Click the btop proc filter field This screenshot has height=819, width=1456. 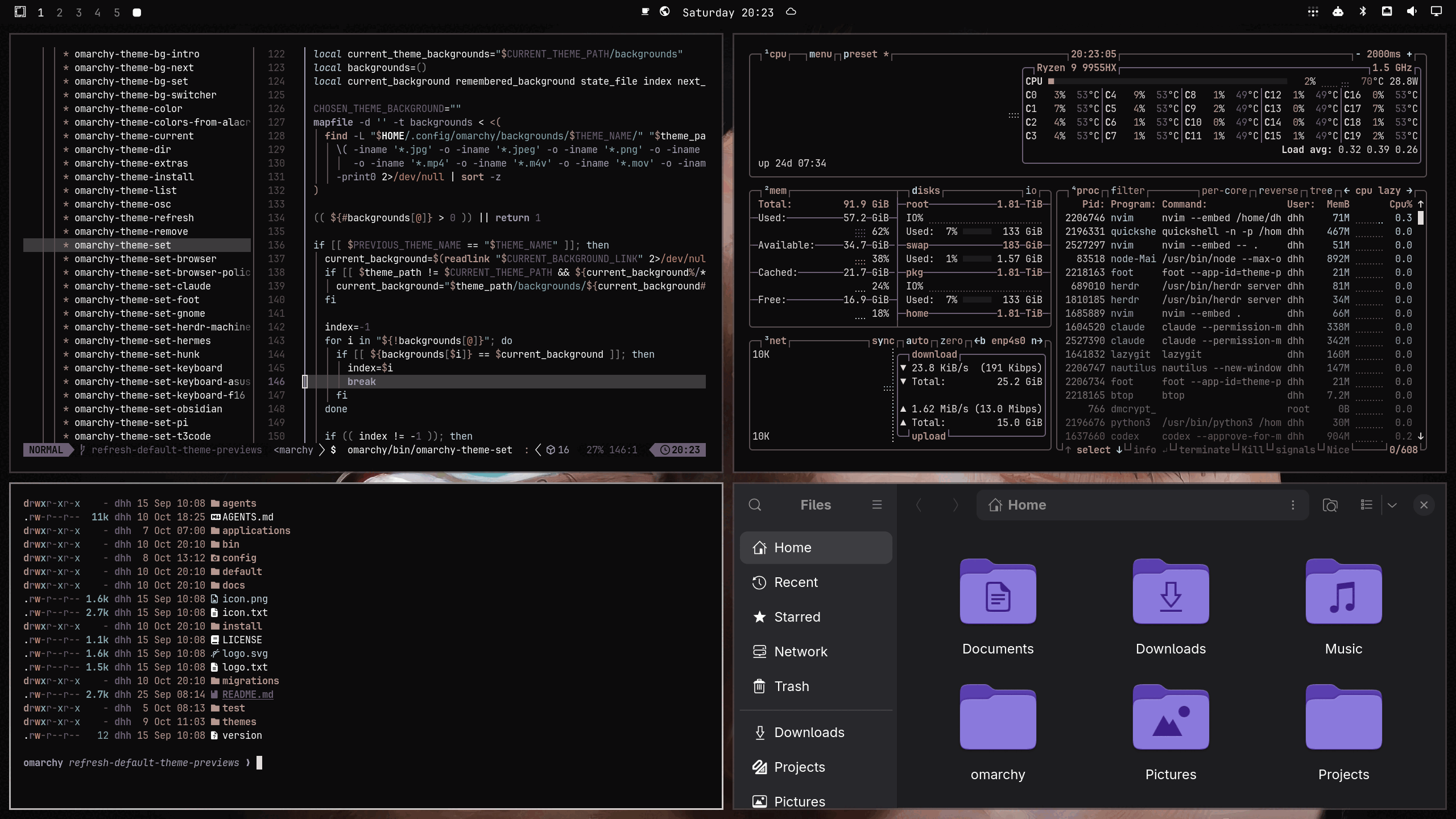click(1127, 191)
